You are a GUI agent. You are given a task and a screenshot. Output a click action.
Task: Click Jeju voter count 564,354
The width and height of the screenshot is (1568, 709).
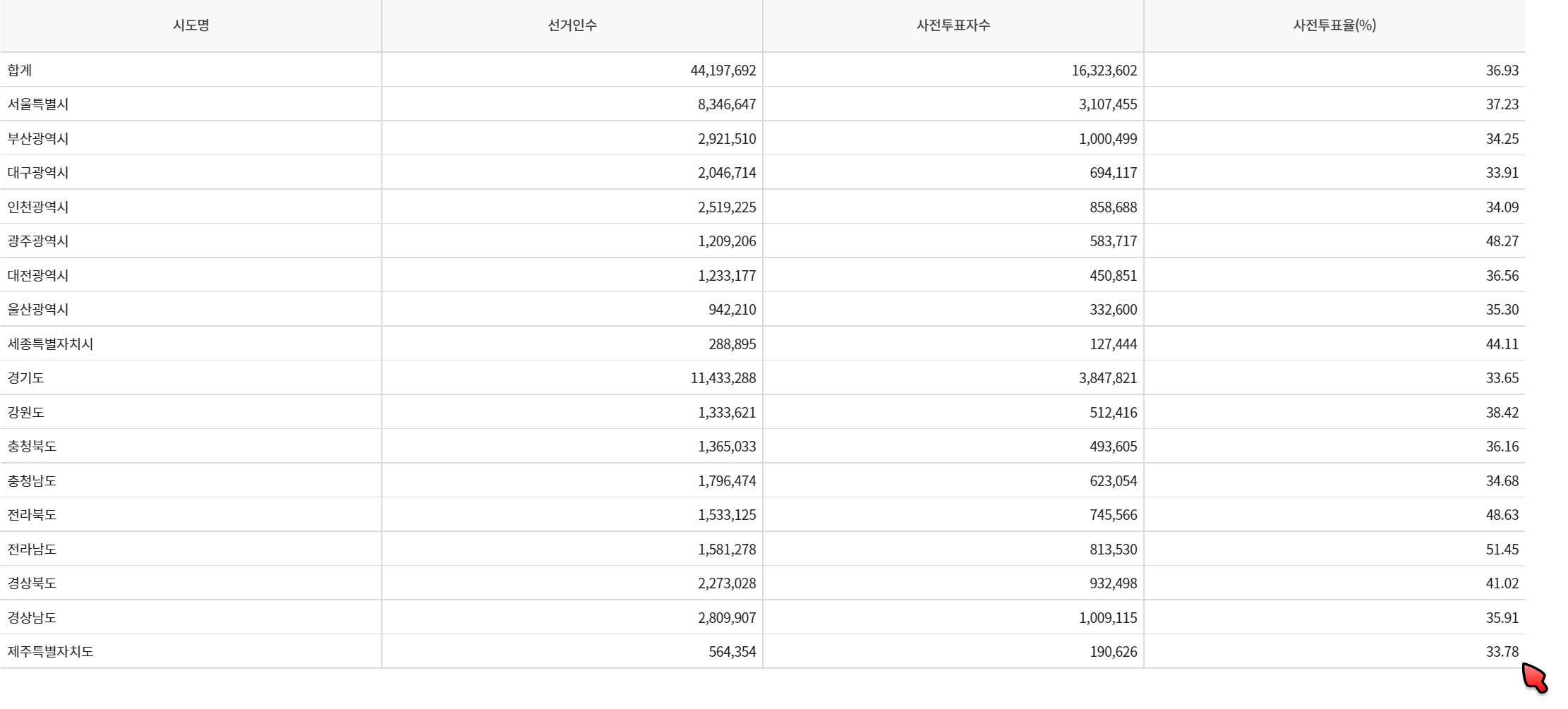point(732,652)
